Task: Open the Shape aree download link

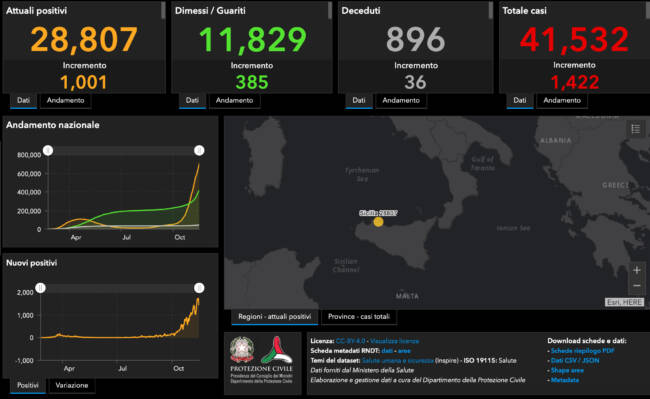Action: pos(567,370)
